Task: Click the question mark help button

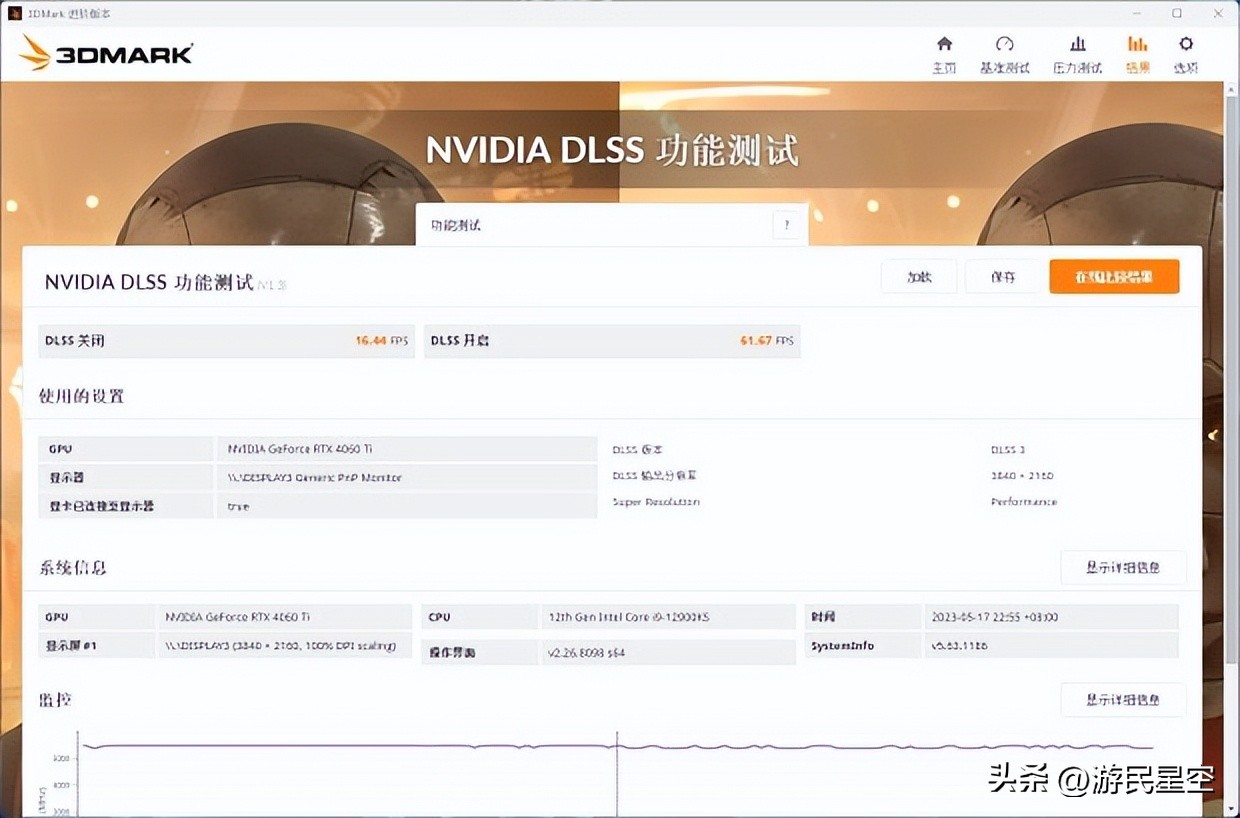Action: tap(787, 225)
